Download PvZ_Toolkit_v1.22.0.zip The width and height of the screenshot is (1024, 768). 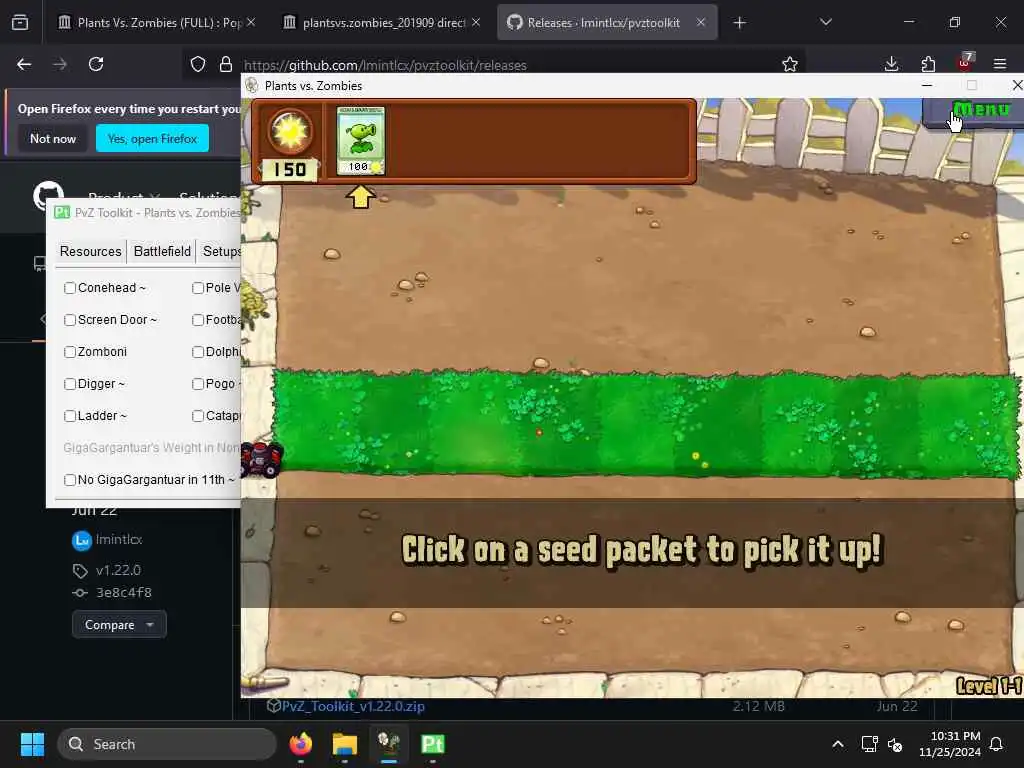click(353, 706)
